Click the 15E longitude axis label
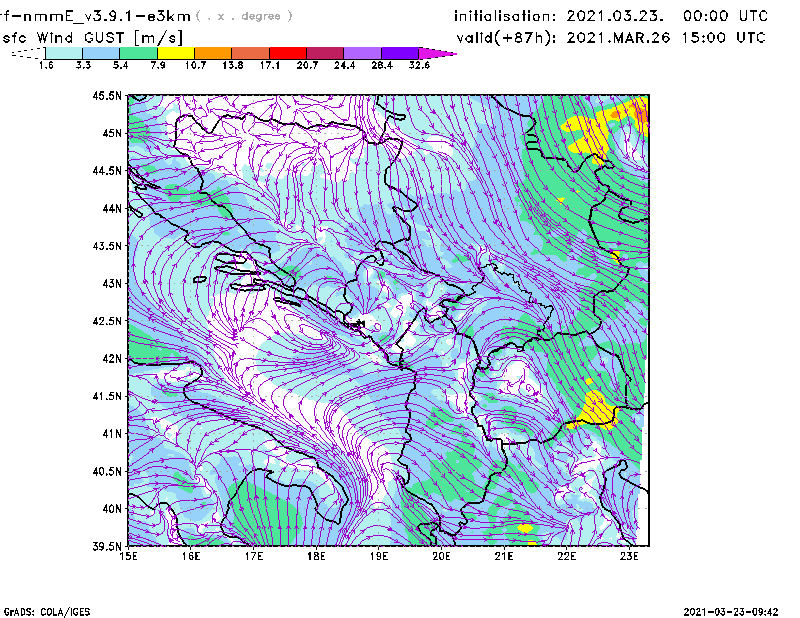The image size is (800, 618). [x=128, y=556]
